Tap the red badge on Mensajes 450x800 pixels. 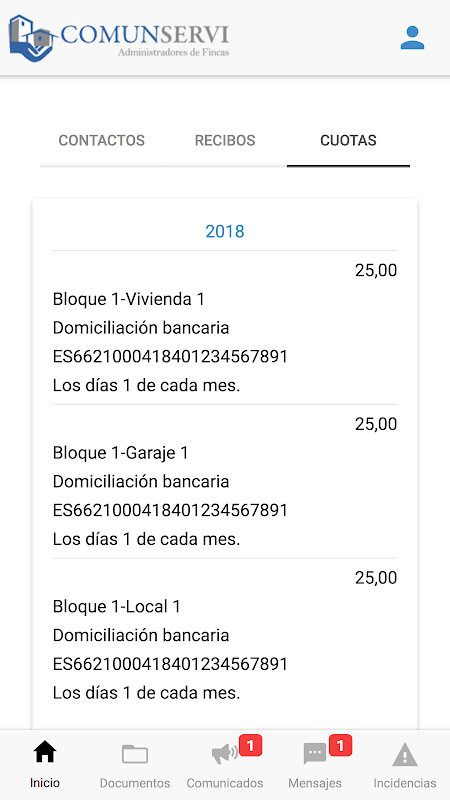[x=340, y=745]
